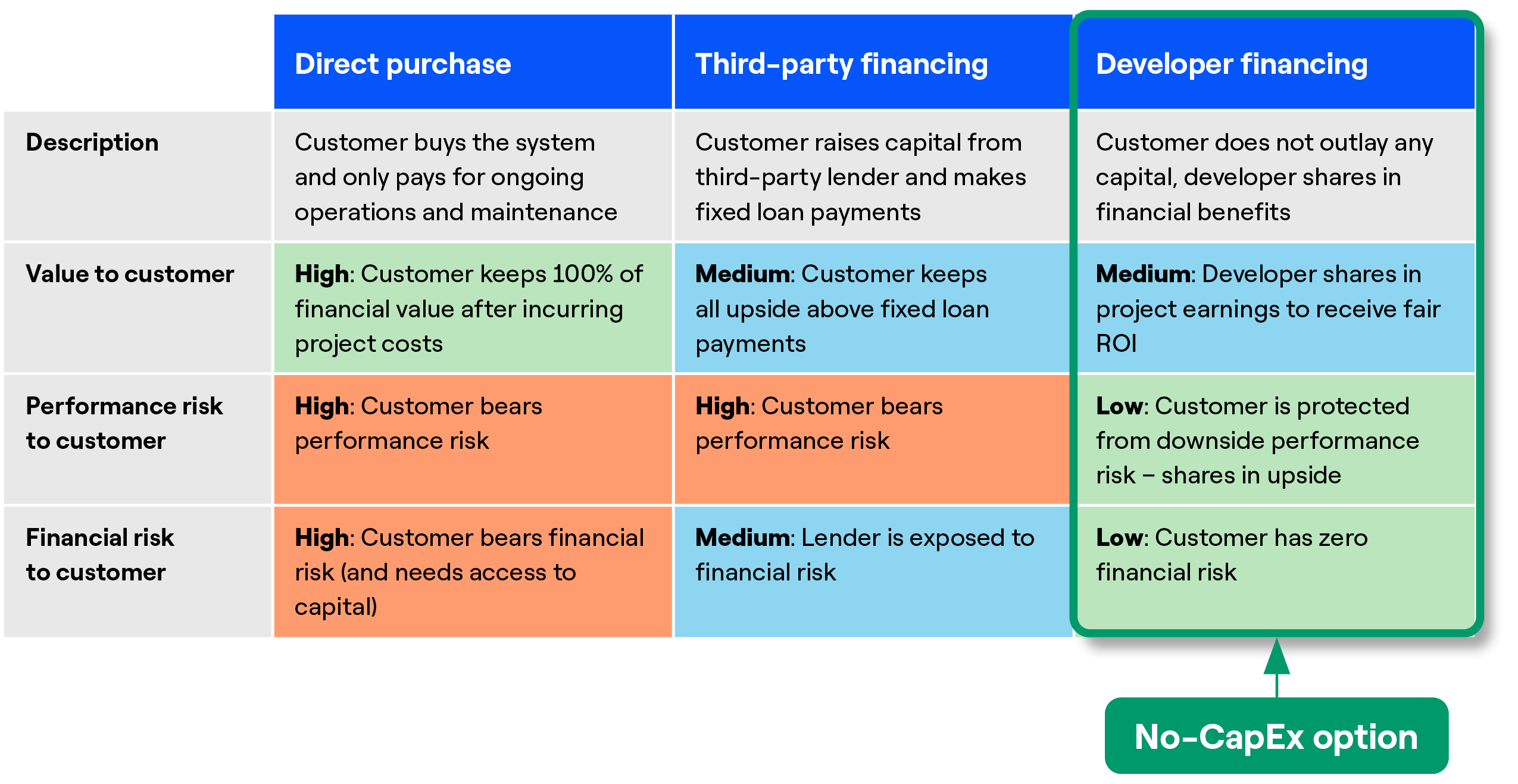Click the Customer has zero financial risk cell
The height and width of the screenshot is (784, 1518).
(1276, 569)
